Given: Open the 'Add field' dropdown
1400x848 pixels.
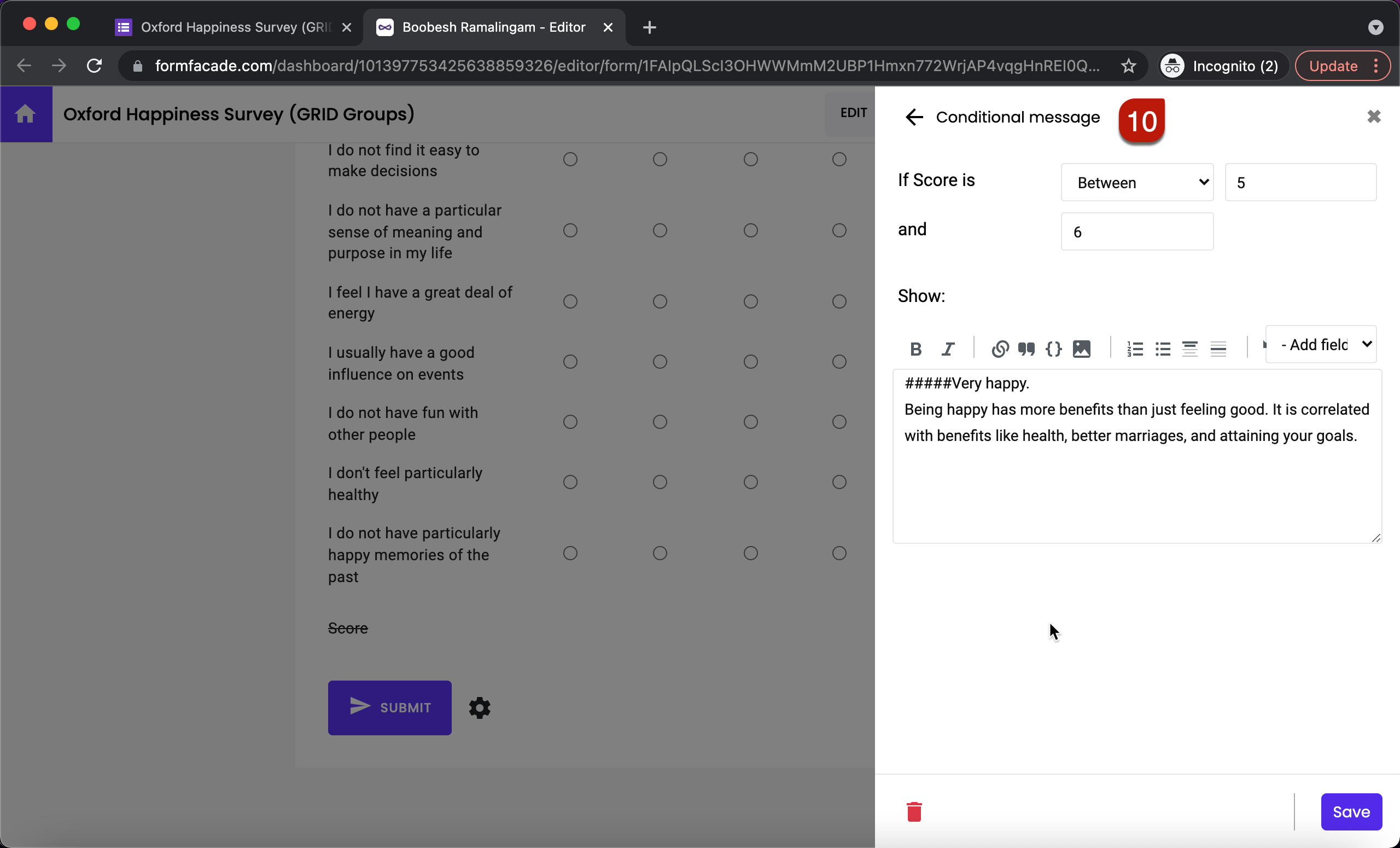Looking at the screenshot, I should [1321, 344].
